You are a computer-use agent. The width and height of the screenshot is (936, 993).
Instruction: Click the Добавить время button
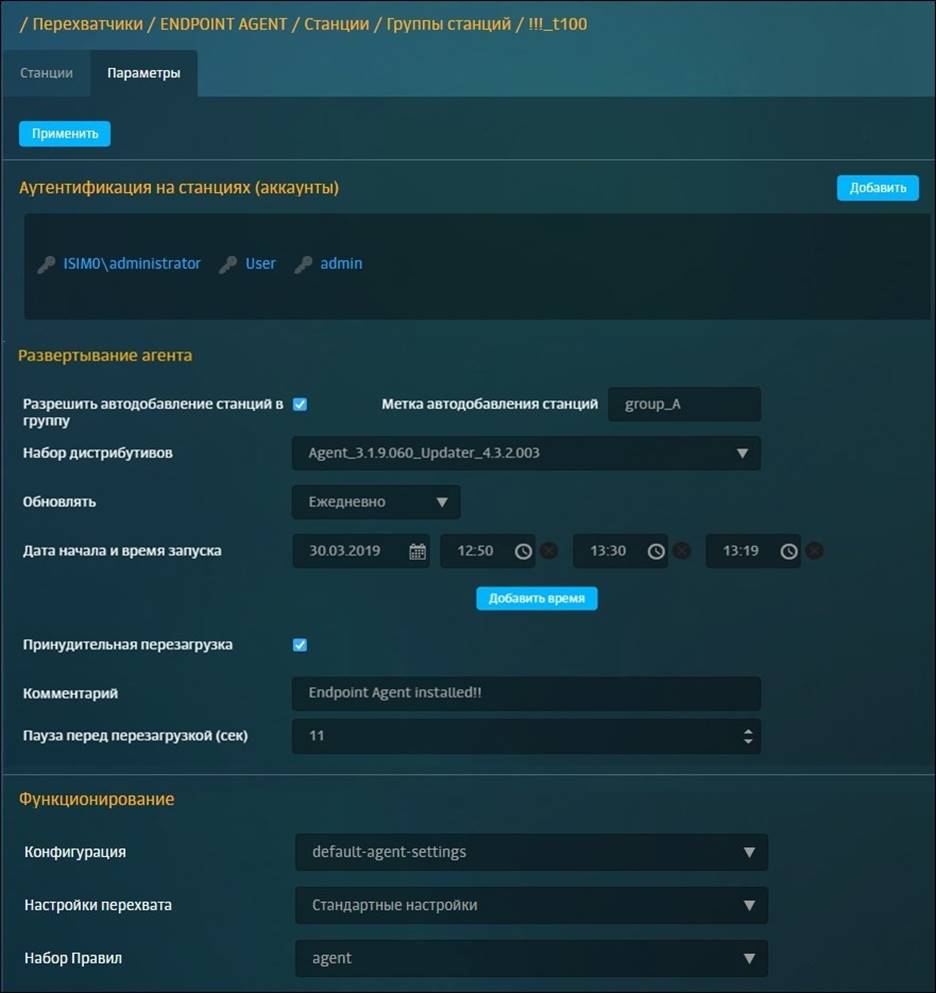536,598
